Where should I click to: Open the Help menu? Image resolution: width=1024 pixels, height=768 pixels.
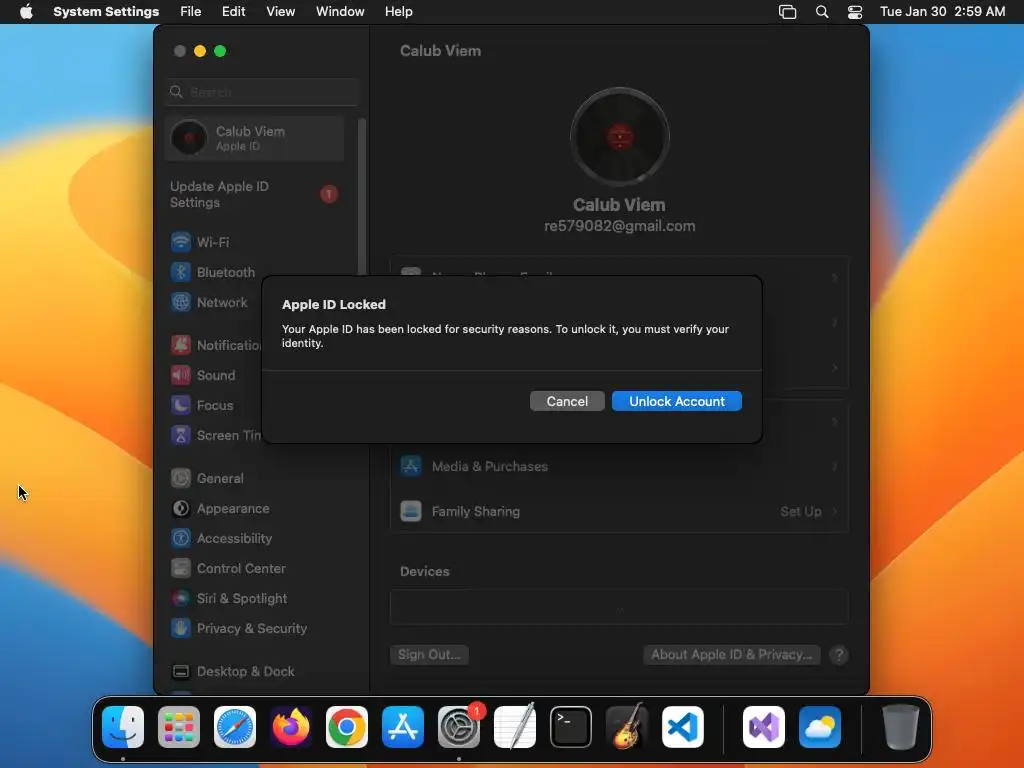pos(398,12)
